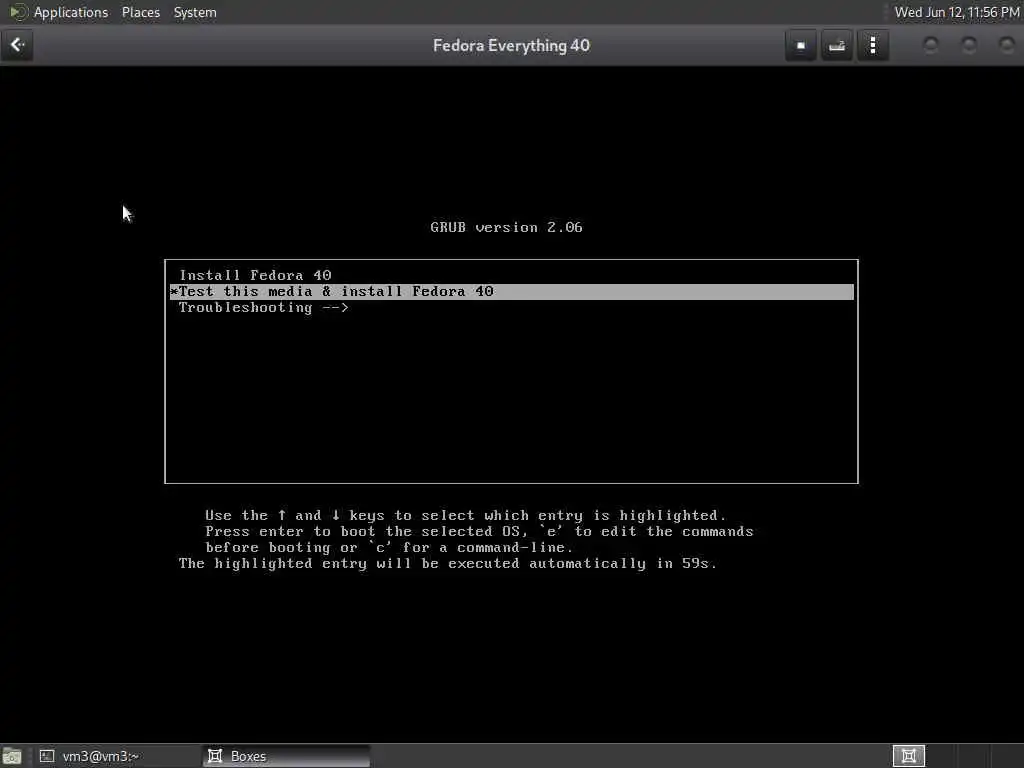Click the minimize window circle button
This screenshot has height=768, width=1024.
point(931,45)
